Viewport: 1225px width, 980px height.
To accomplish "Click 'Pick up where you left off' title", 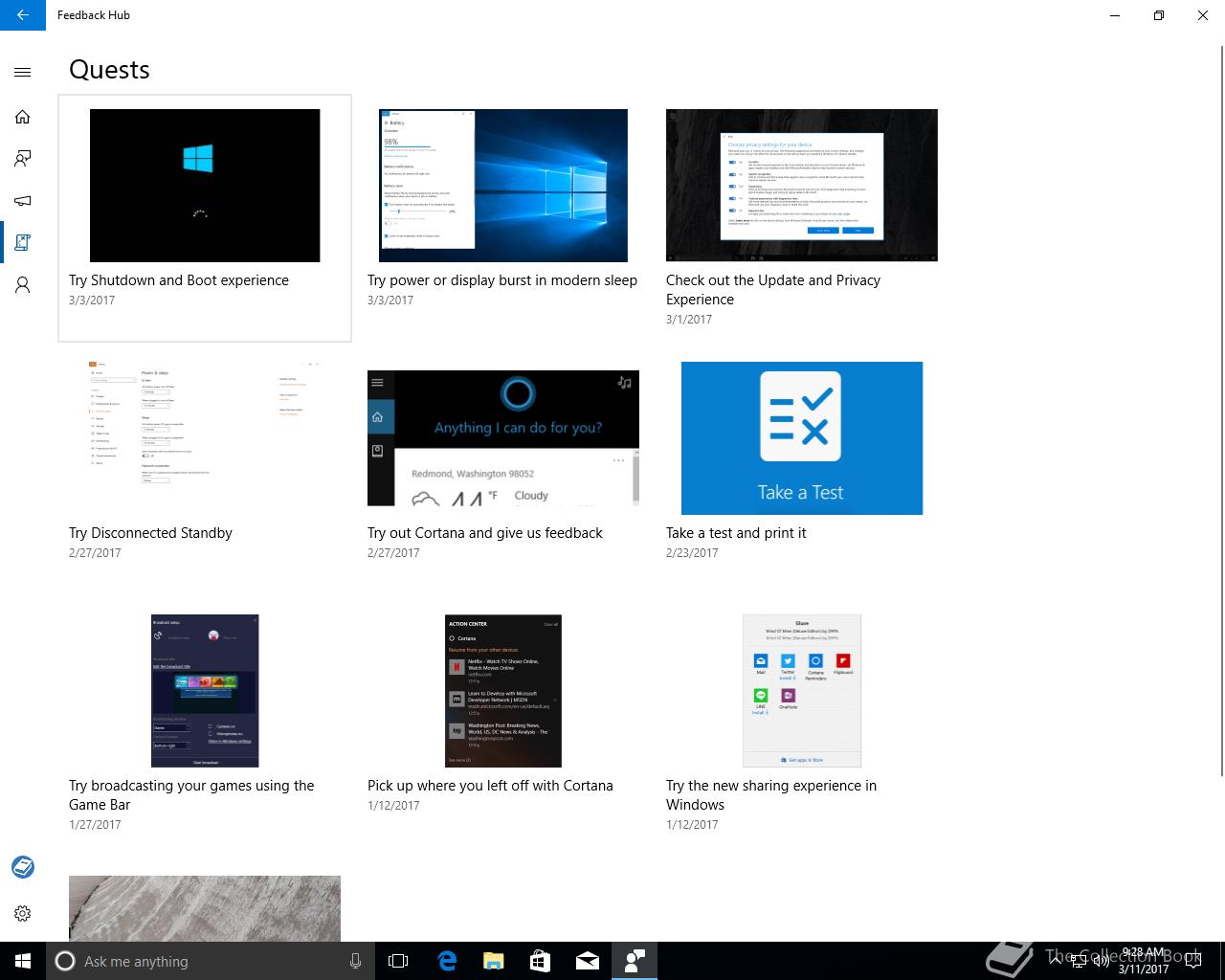I will [490, 786].
